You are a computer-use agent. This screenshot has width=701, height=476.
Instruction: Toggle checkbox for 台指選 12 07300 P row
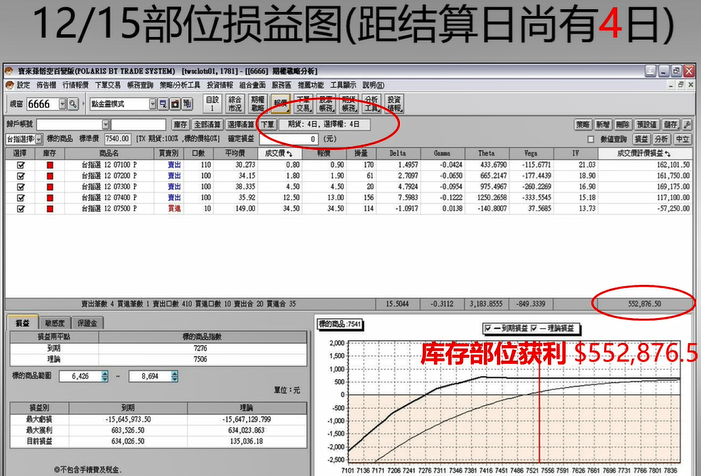click(x=21, y=187)
